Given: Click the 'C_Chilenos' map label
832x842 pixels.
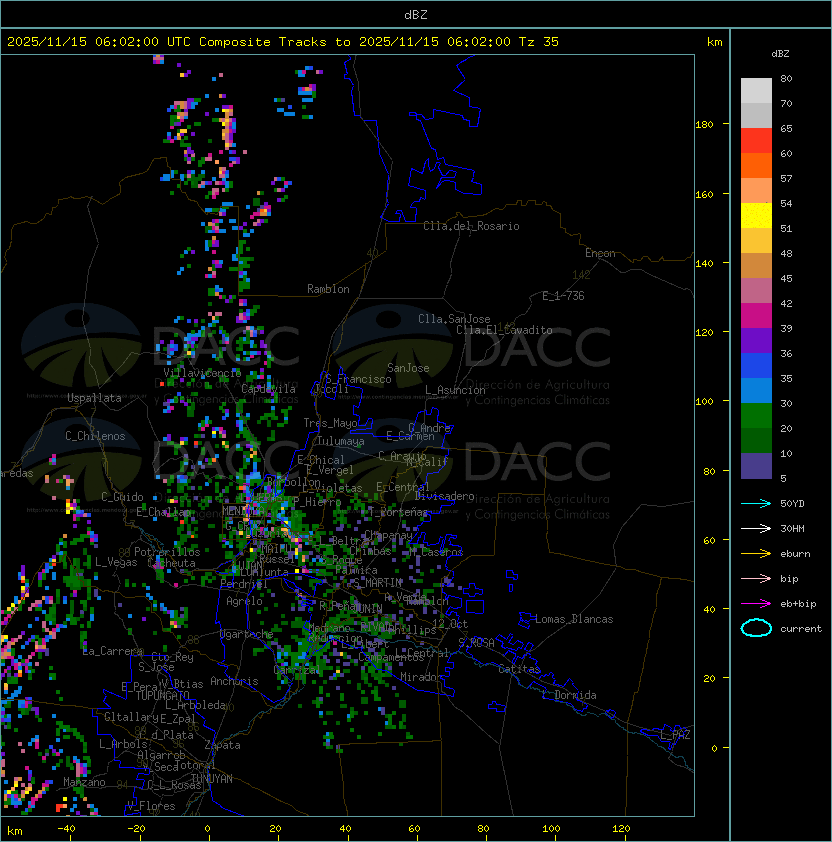Looking at the screenshot, I should tap(95, 436).
